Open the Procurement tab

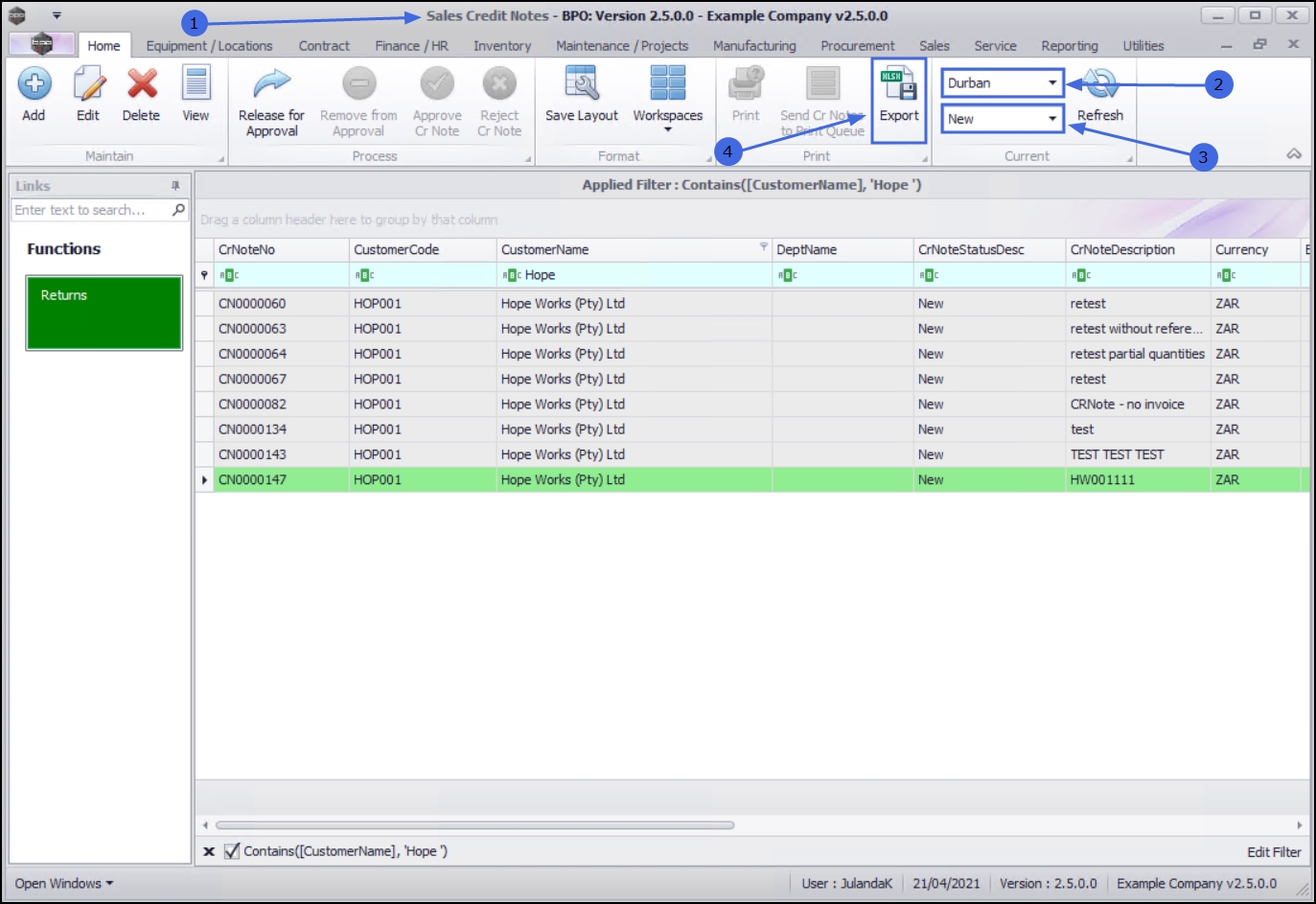(x=857, y=46)
